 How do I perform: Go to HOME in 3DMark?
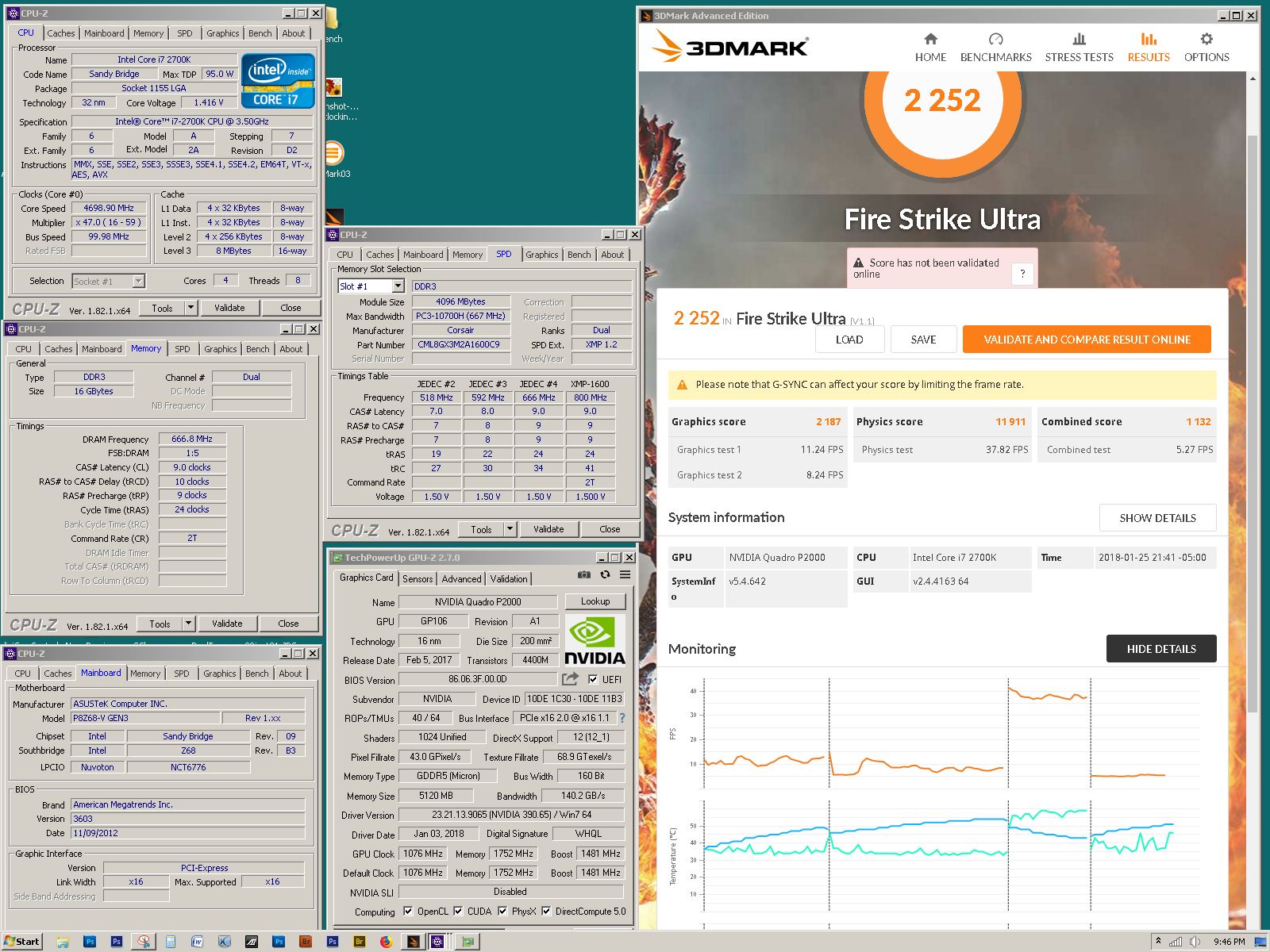(930, 48)
